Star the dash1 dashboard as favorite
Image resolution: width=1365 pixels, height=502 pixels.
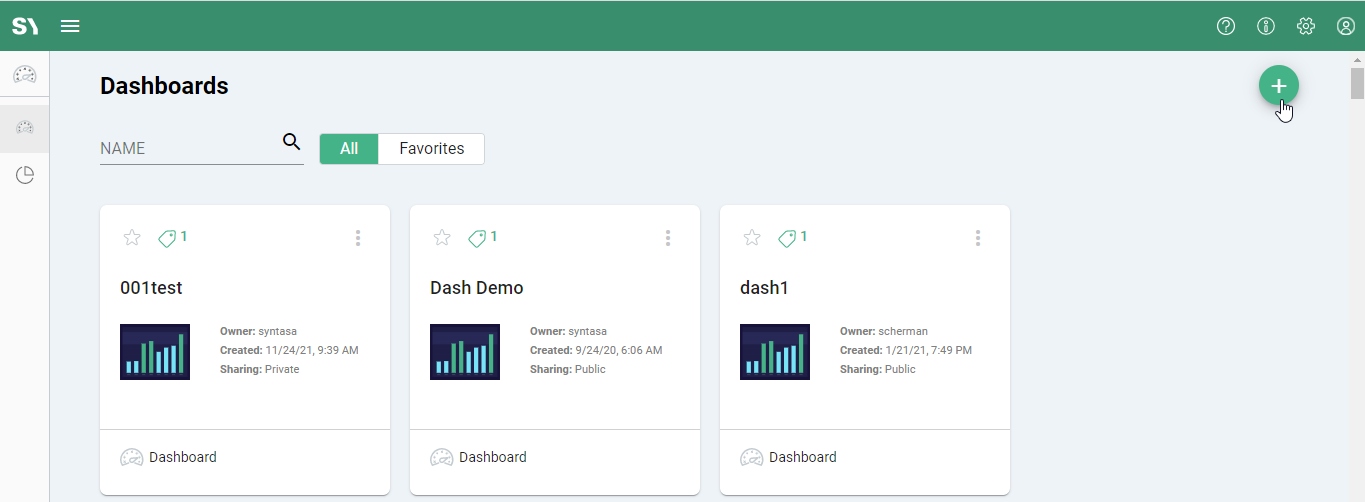click(752, 238)
